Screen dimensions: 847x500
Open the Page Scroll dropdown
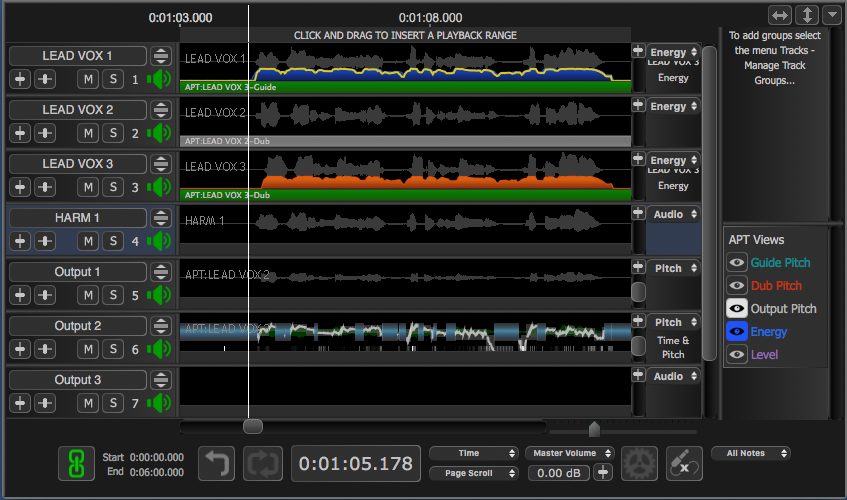pos(474,473)
